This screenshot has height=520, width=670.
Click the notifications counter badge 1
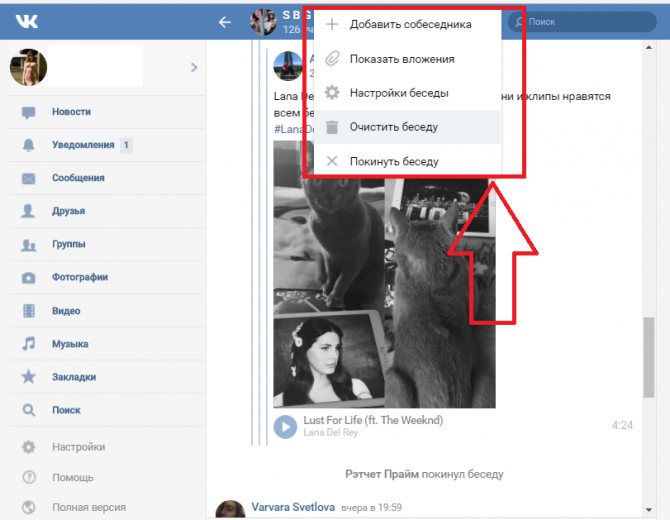126,145
